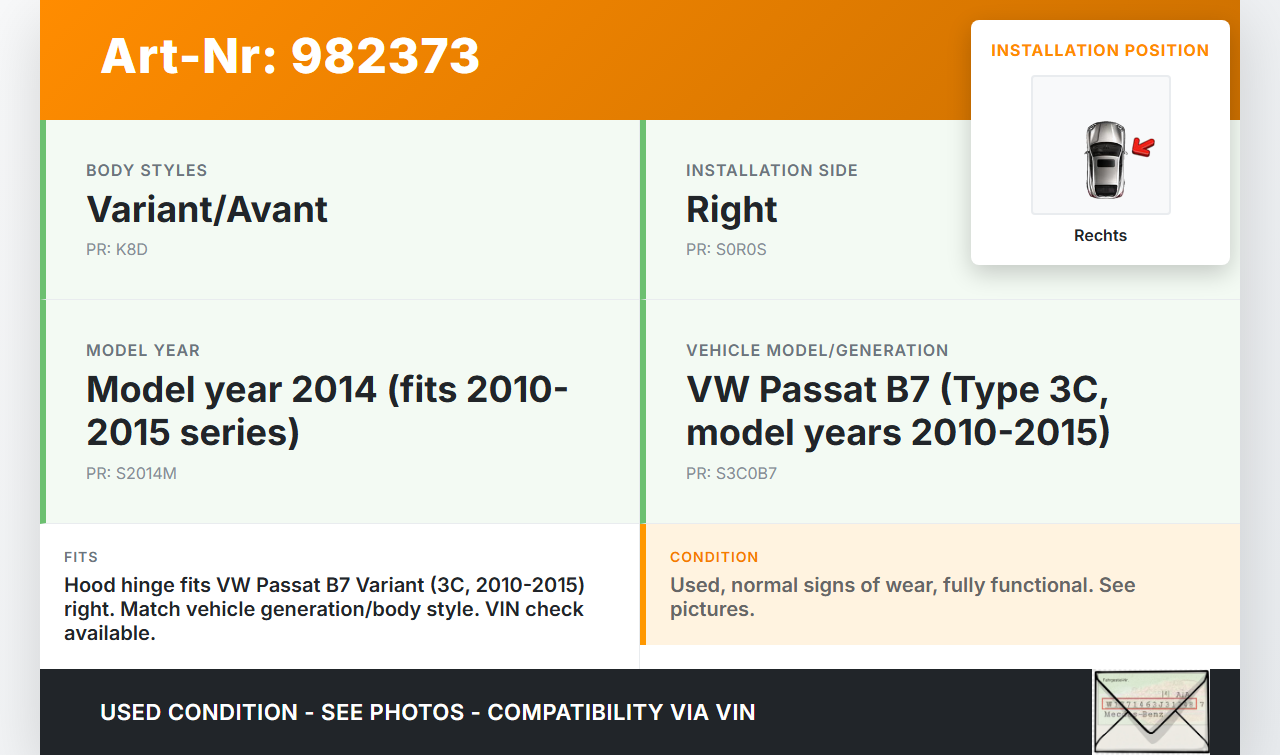Image resolution: width=1280 pixels, height=755 pixels.
Task: Click the 'VEHICLE MODEL/GENERATION' label
Action: point(817,350)
